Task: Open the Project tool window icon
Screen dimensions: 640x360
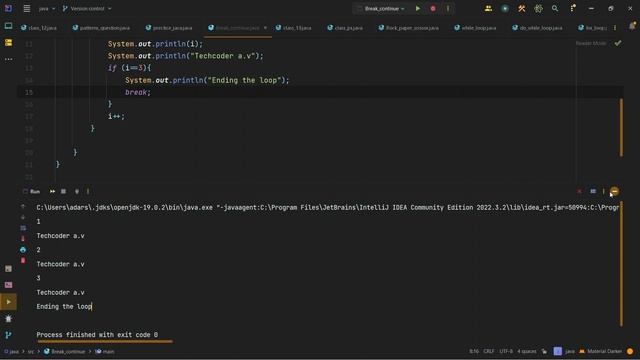Action: click(x=8, y=26)
